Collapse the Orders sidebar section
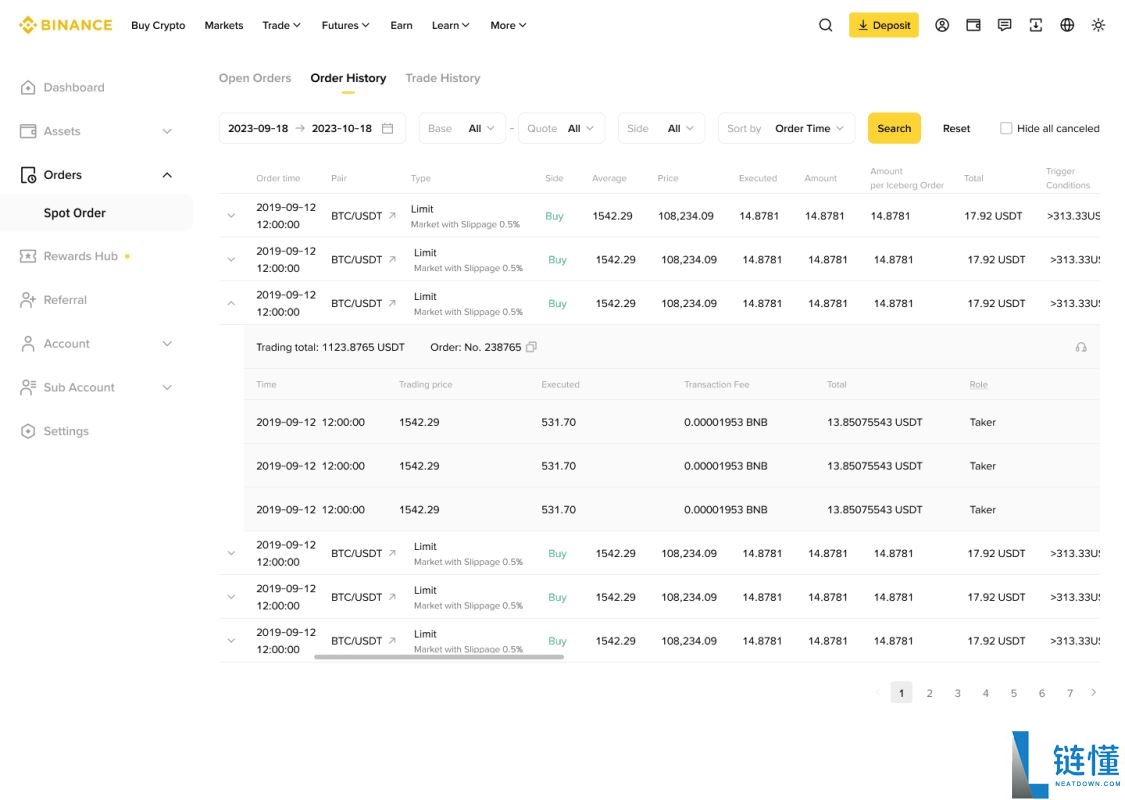Viewport: 1125px width, 800px height. (167, 175)
